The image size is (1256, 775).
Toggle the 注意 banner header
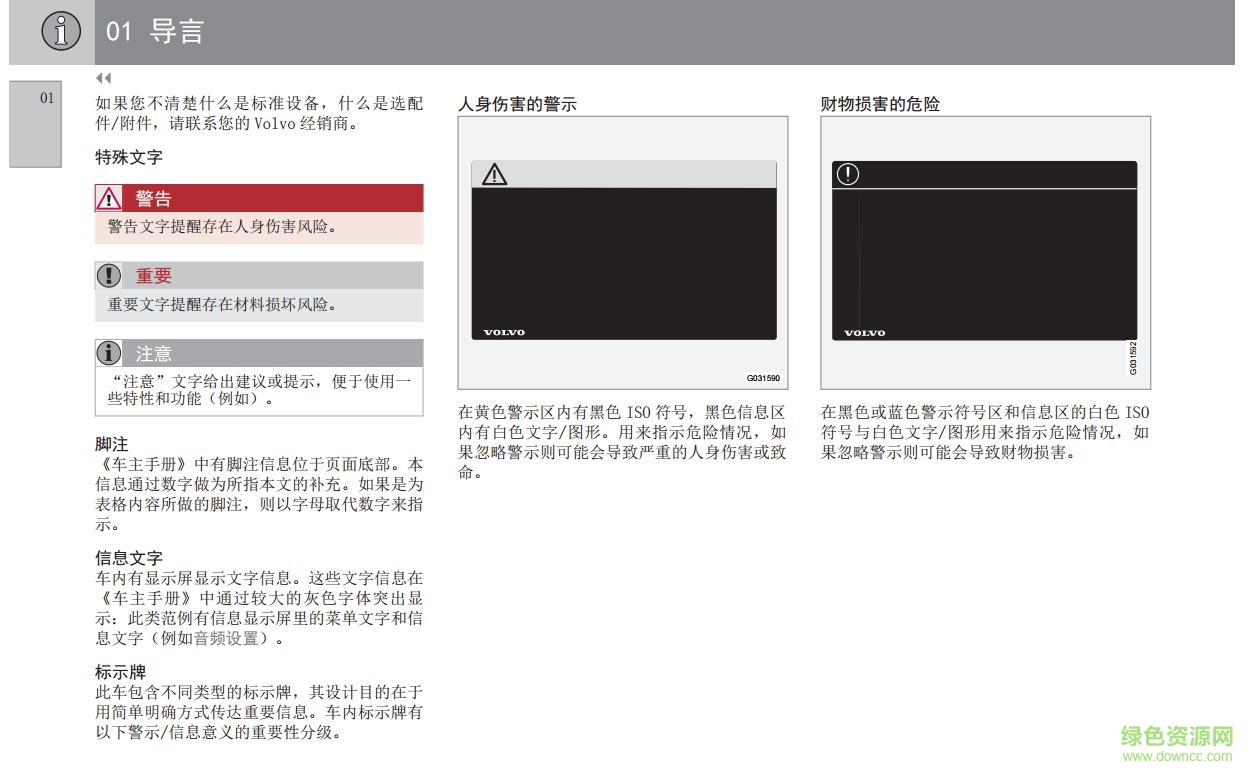pos(259,353)
